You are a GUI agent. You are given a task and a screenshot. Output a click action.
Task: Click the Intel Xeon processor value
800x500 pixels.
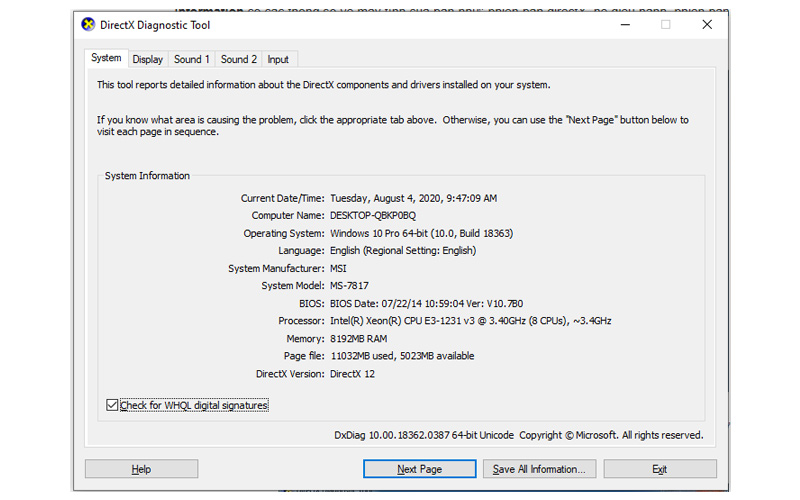click(x=470, y=321)
